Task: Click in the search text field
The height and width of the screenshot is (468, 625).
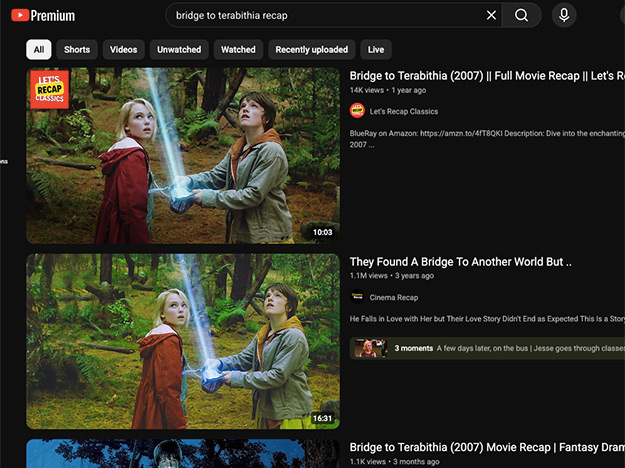Action: pos(320,15)
